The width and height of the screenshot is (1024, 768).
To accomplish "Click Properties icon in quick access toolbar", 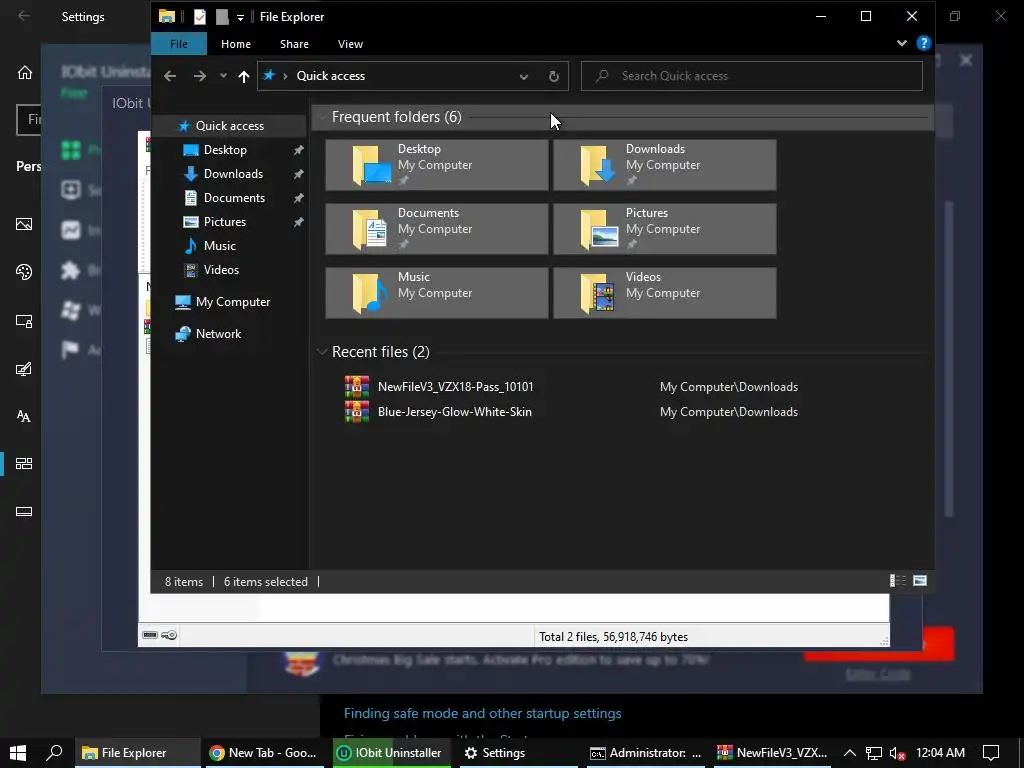I will (200, 17).
